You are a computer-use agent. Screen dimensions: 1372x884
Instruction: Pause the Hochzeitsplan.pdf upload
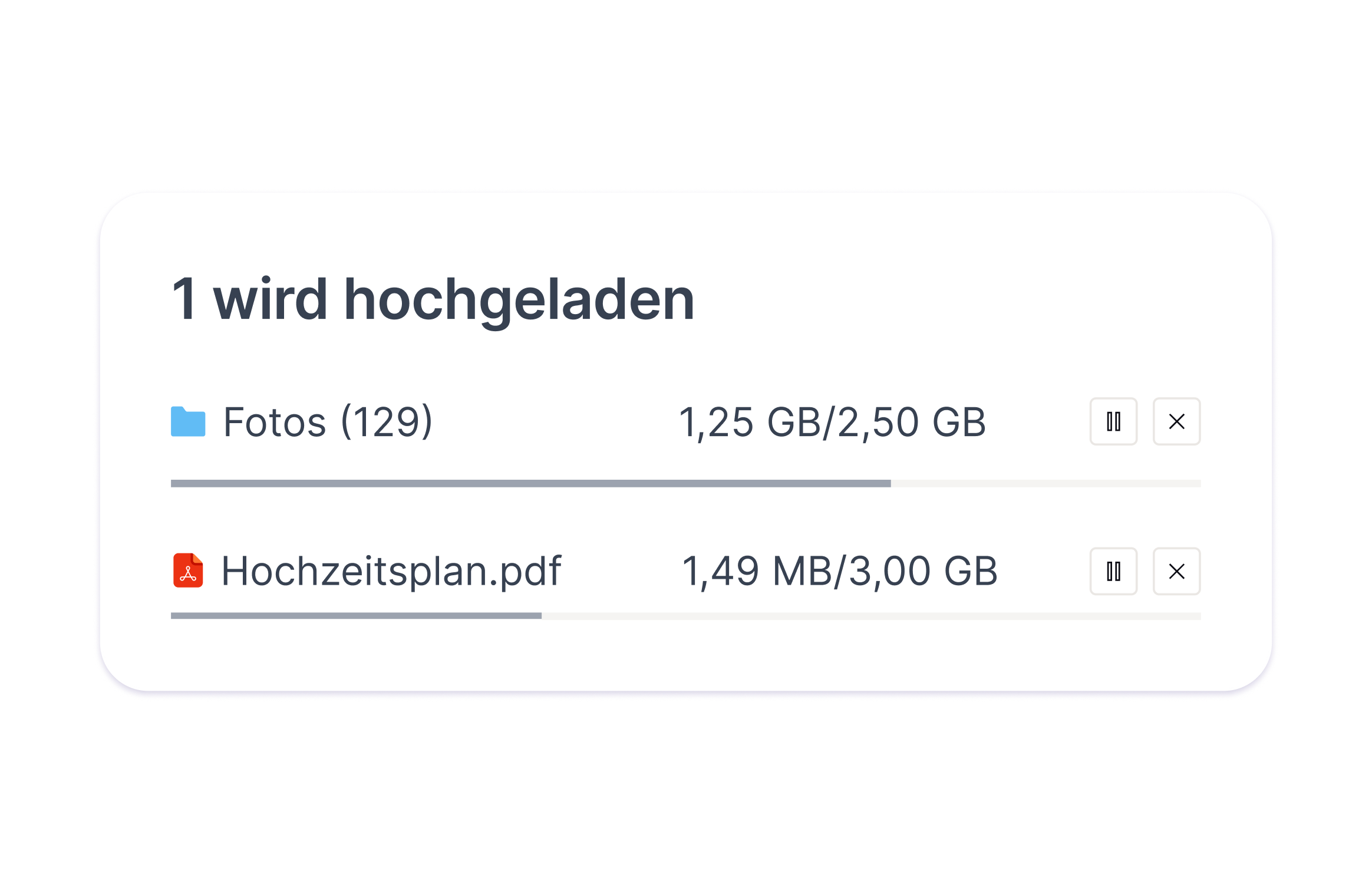coord(1113,571)
